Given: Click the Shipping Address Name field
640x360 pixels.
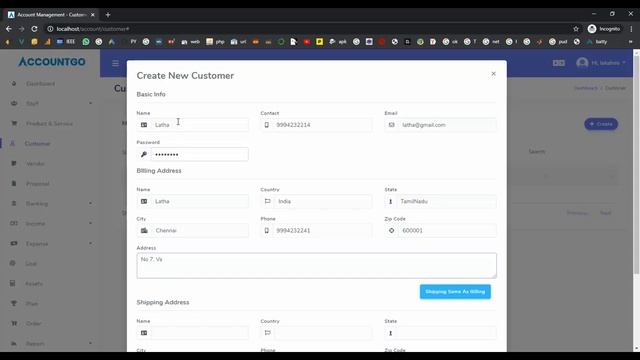Looking at the screenshot, I should pyautogui.click(x=200, y=333).
